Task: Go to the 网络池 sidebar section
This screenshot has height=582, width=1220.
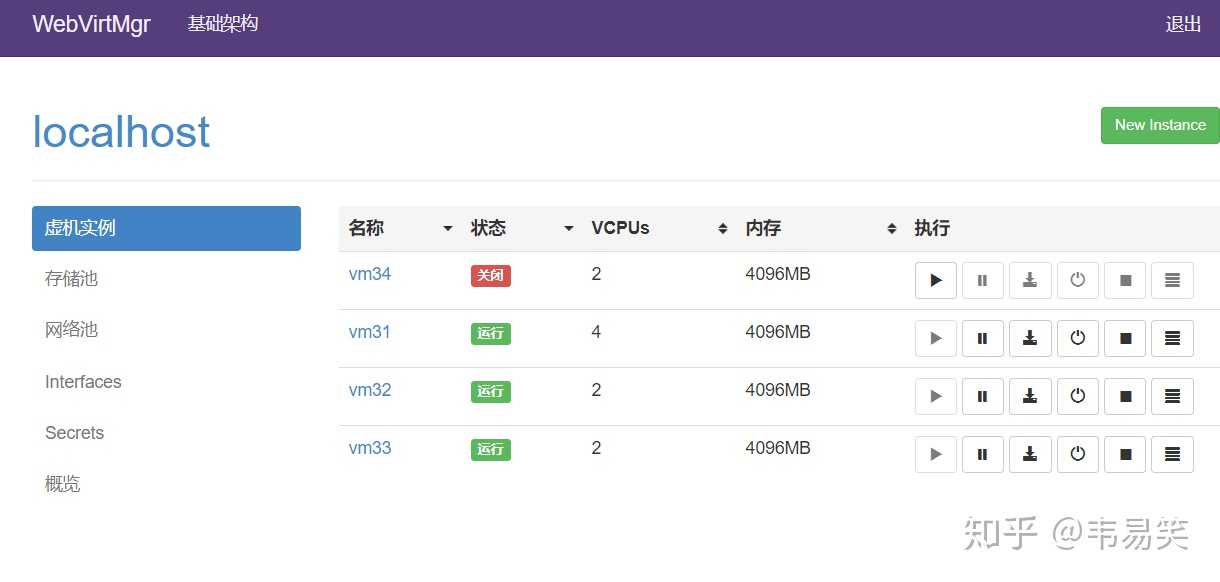Action: click(x=72, y=330)
